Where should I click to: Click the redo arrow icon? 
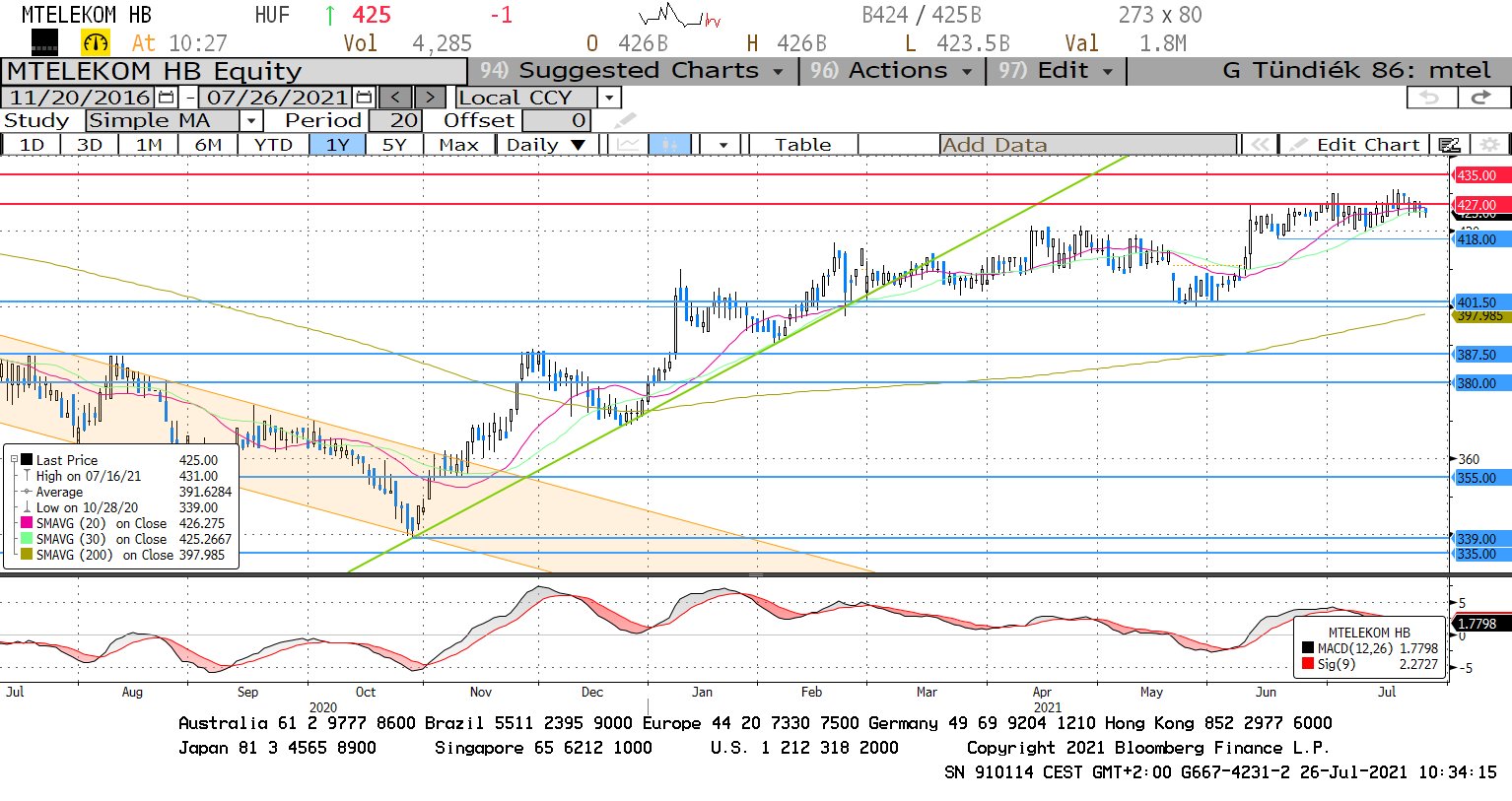1482,97
